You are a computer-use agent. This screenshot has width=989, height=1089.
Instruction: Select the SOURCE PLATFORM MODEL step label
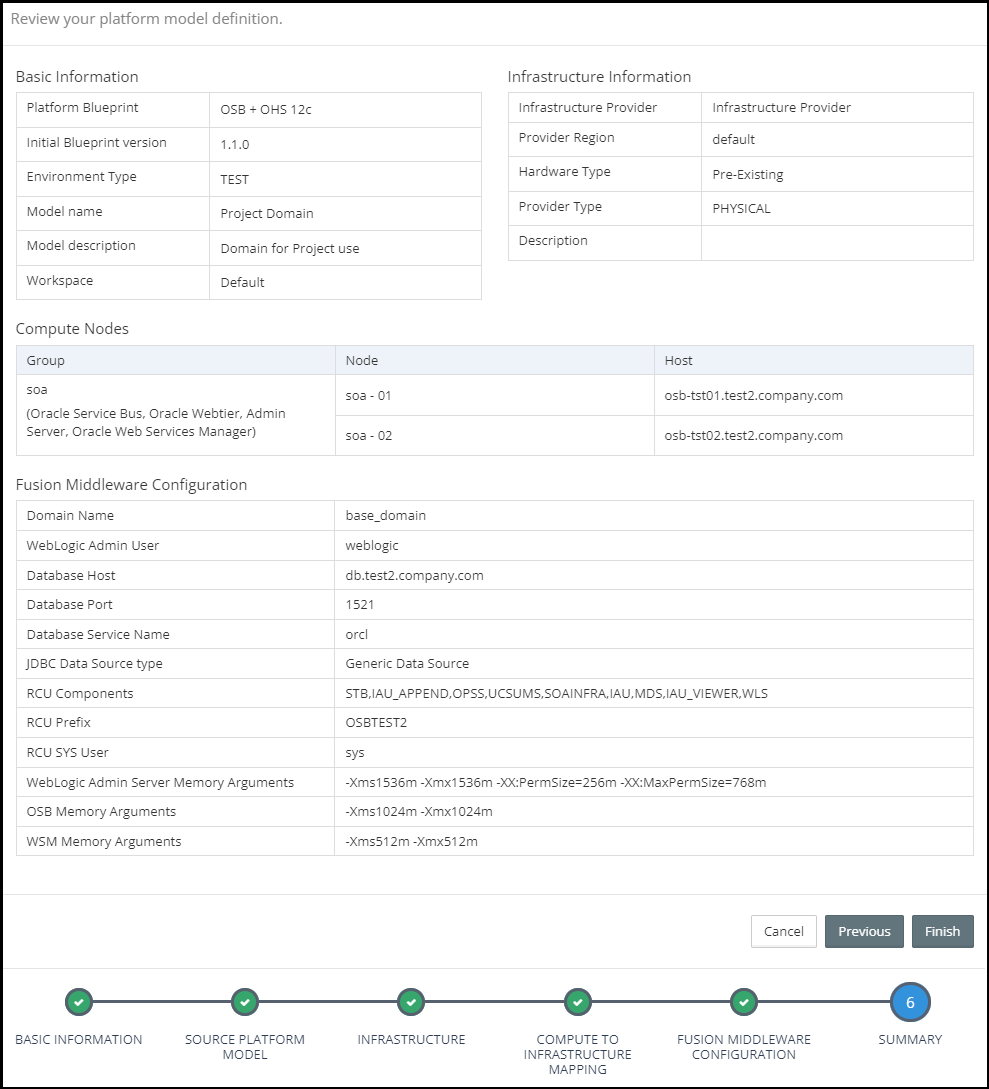(245, 1046)
